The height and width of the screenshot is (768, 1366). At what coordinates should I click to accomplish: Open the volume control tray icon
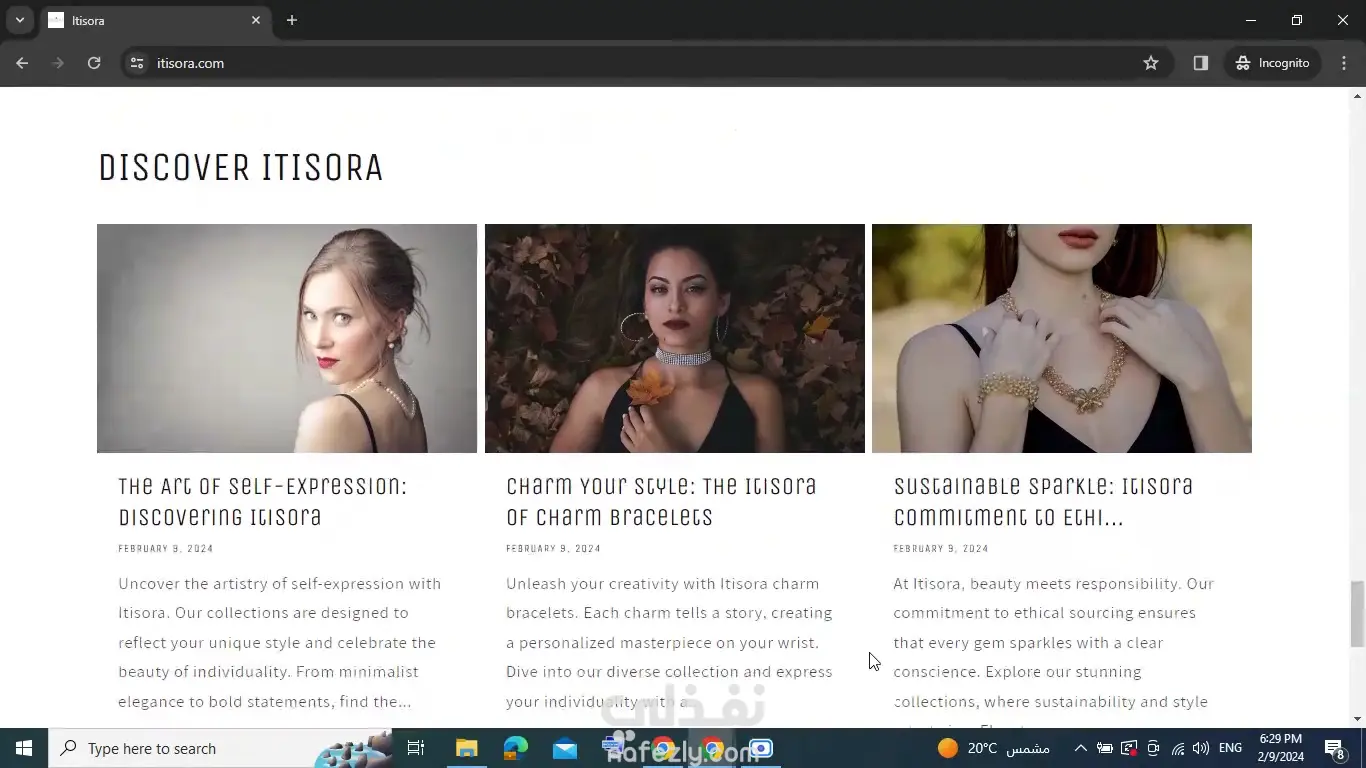(1201, 748)
